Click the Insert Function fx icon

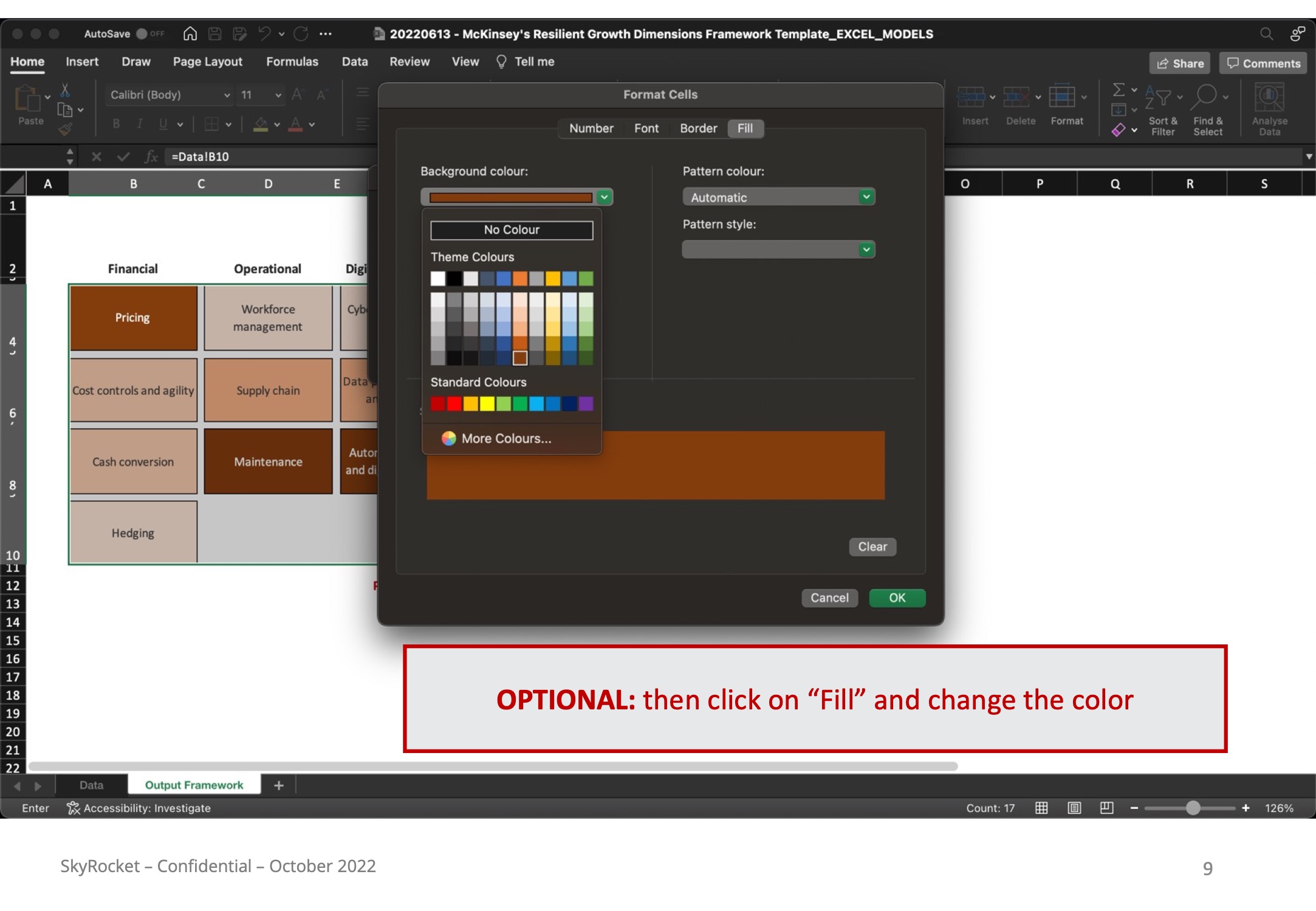click(151, 157)
